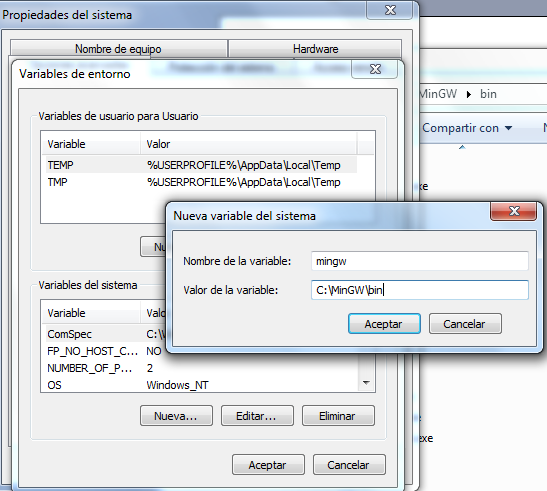Image resolution: width=547 pixels, height=491 pixels.
Task: Focus the Valor de la variable field
Action: pyautogui.click(x=420, y=290)
